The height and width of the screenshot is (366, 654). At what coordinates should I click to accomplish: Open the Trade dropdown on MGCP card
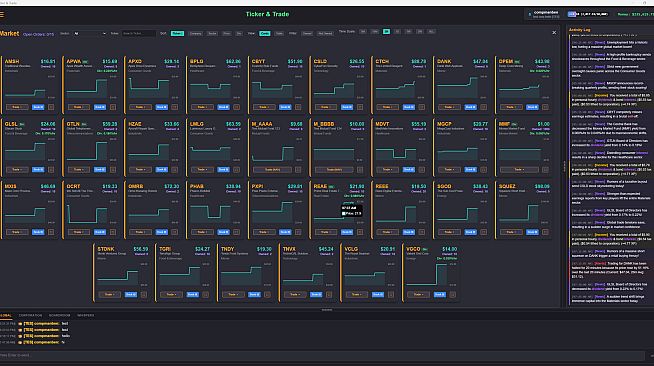click(449, 170)
